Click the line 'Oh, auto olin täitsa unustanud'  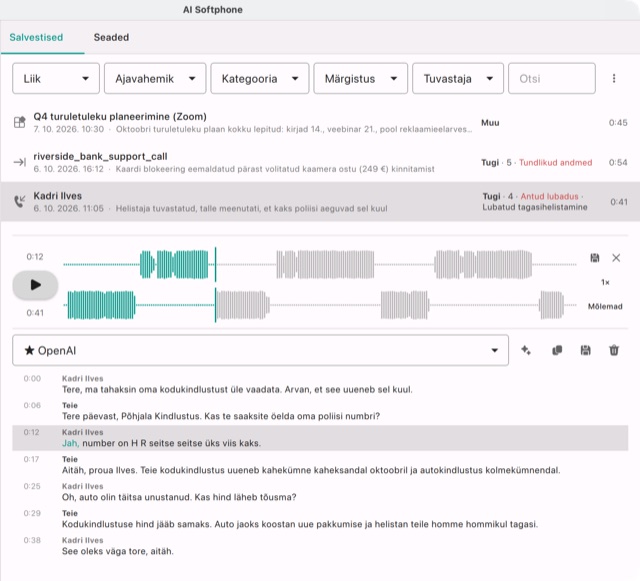pos(179,497)
